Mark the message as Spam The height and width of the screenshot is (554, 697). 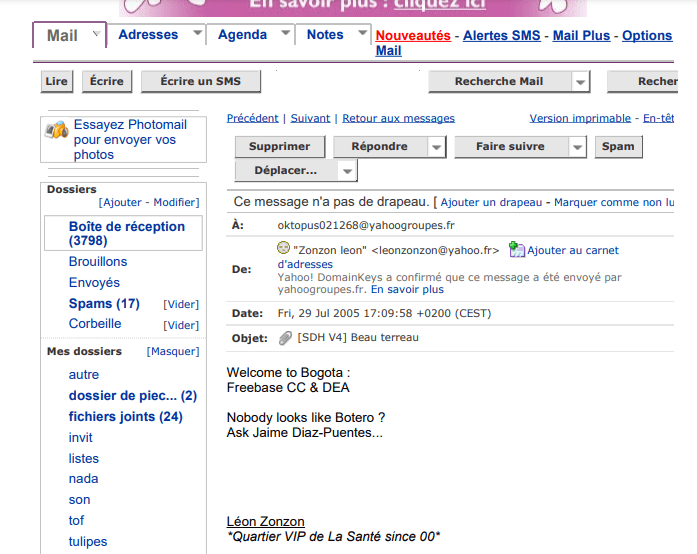(618, 147)
